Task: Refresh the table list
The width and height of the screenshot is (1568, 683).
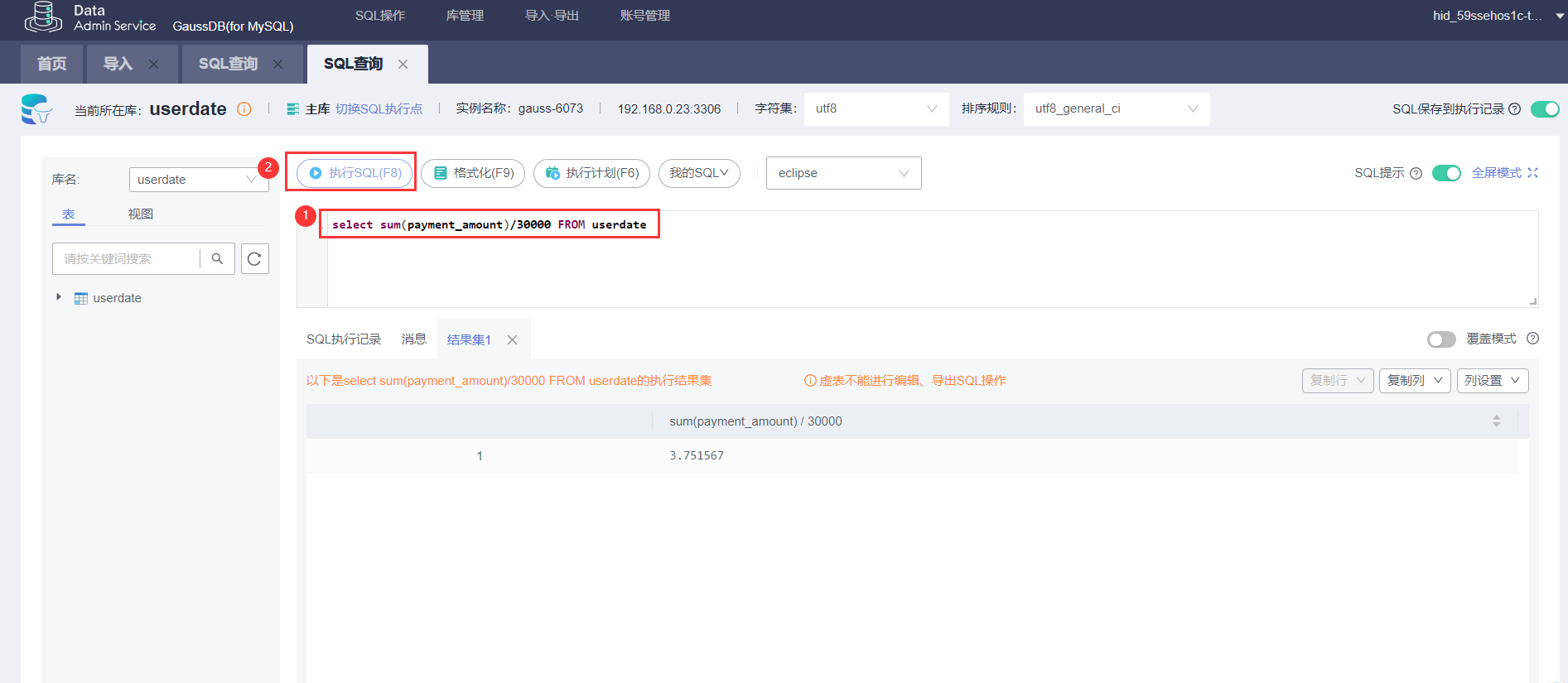Action: [255, 259]
